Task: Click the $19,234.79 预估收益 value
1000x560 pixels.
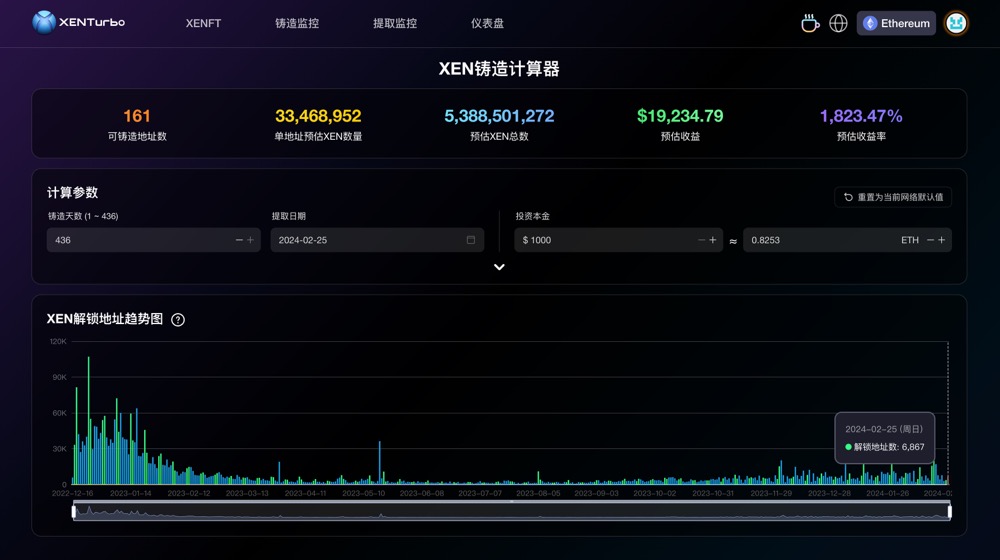Action: [680, 116]
